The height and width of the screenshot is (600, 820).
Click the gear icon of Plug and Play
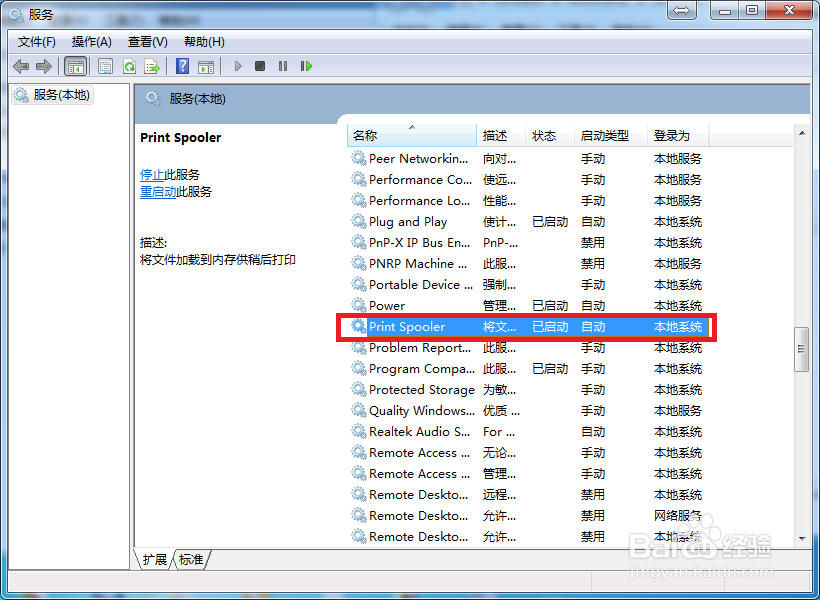point(358,221)
